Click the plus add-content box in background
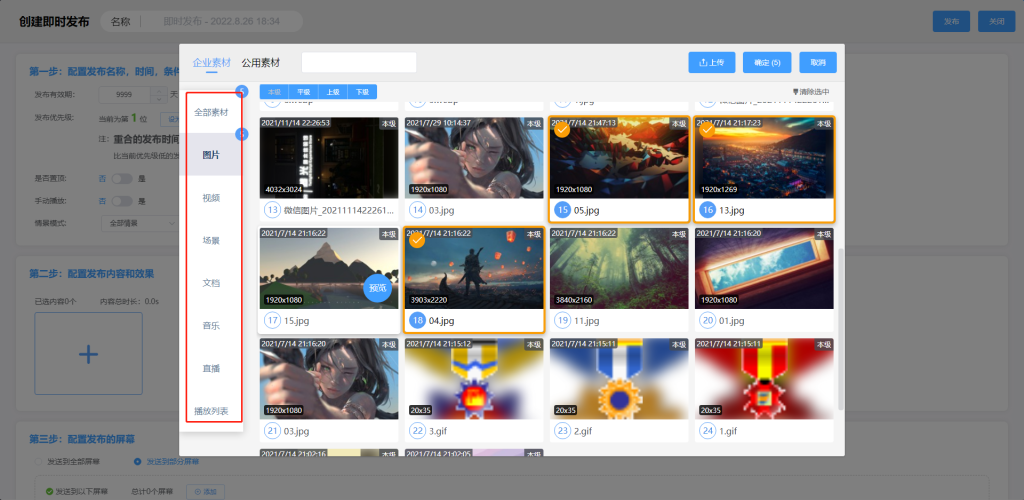1024x500 pixels. [88, 353]
